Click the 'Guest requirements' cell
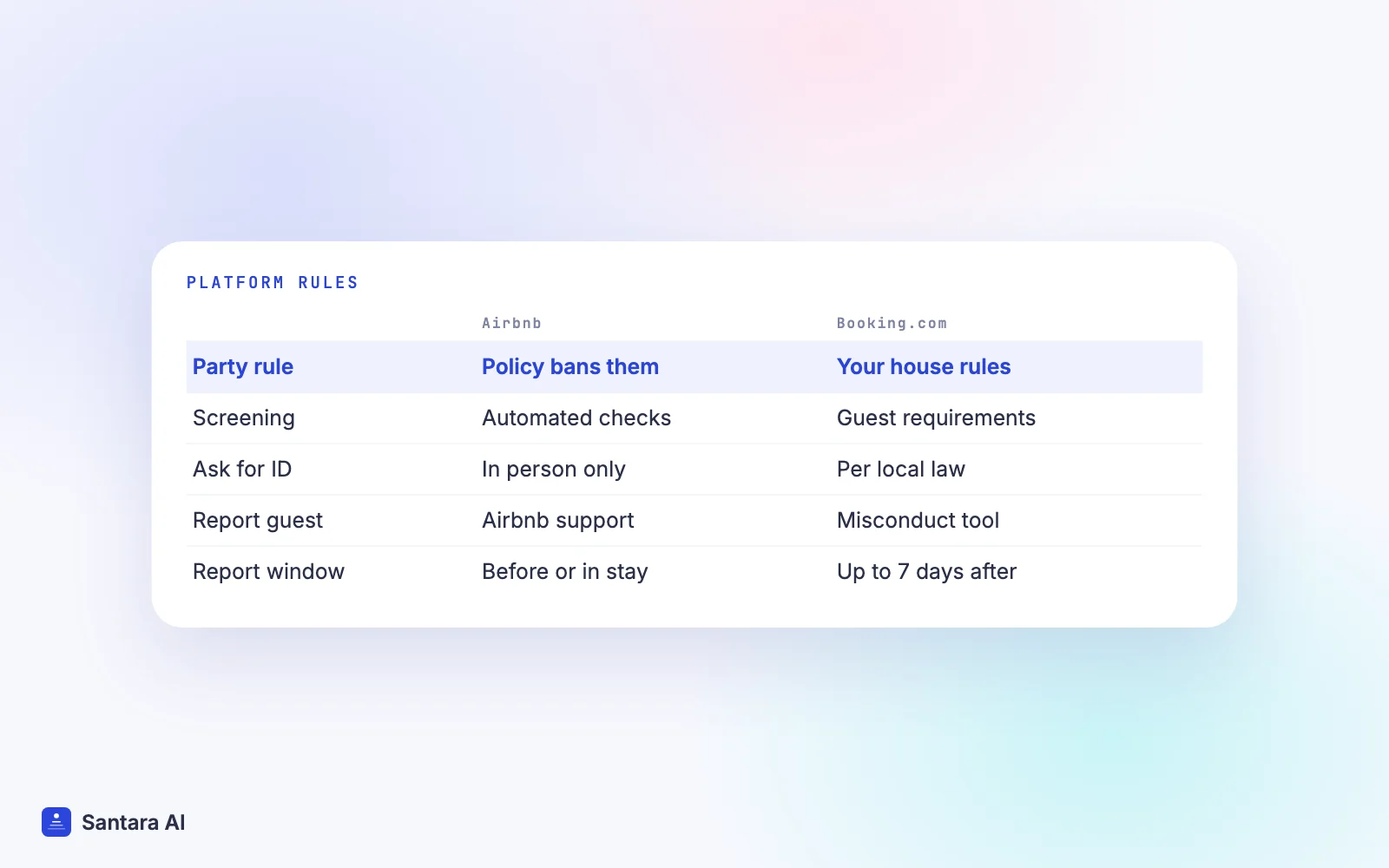 pyautogui.click(x=936, y=418)
